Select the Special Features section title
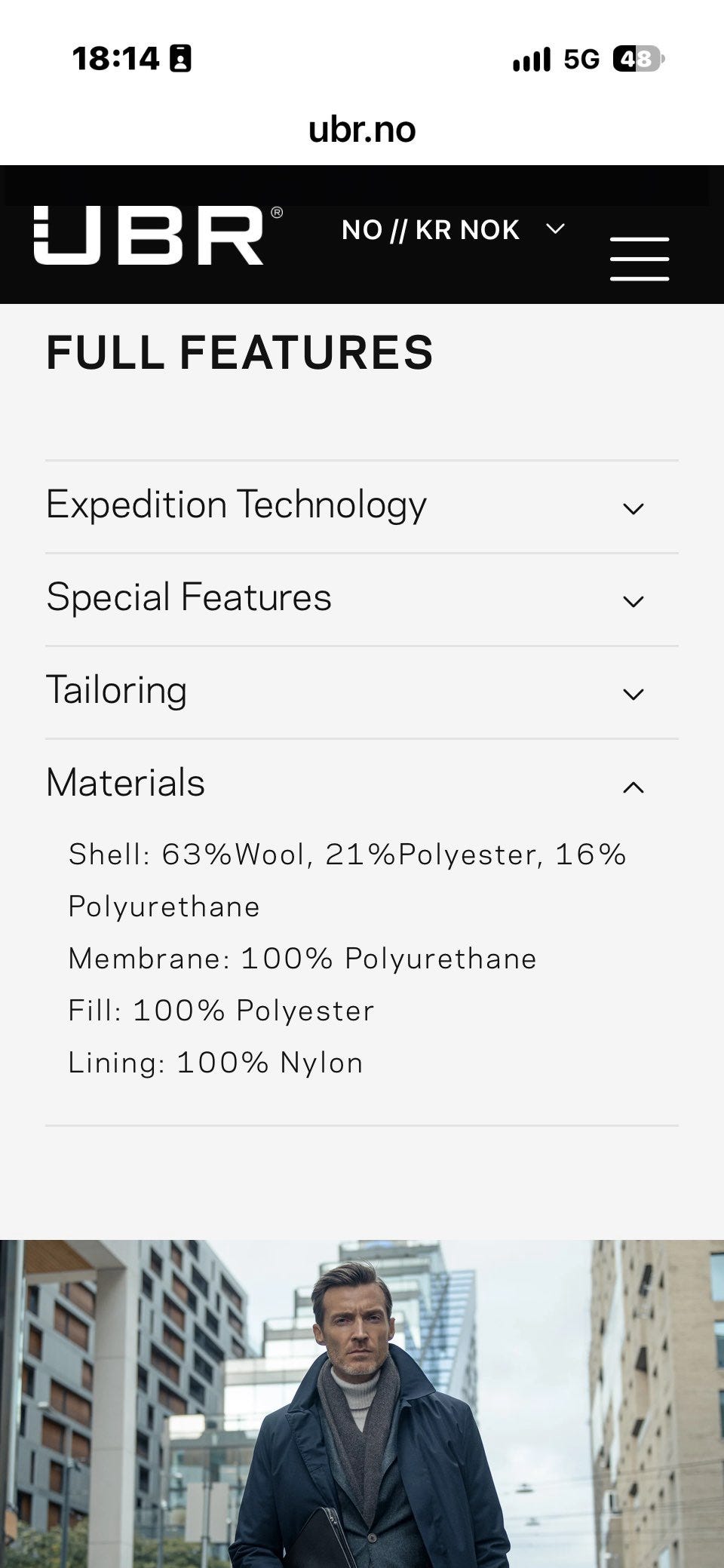The image size is (724, 1568). [x=189, y=597]
